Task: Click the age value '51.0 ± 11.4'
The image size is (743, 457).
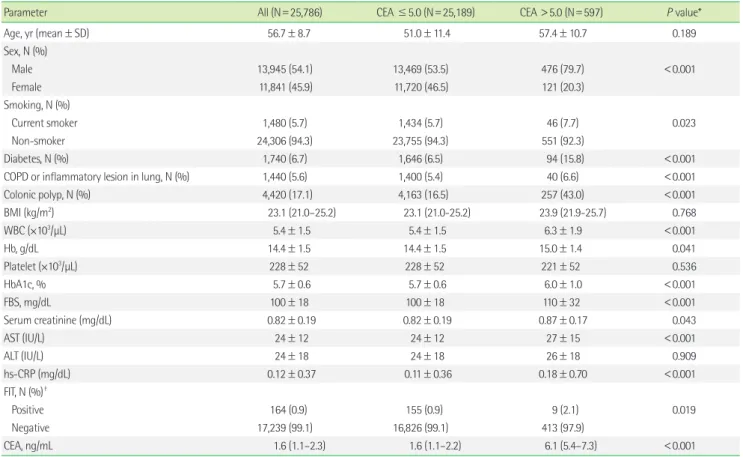Action: point(427,33)
